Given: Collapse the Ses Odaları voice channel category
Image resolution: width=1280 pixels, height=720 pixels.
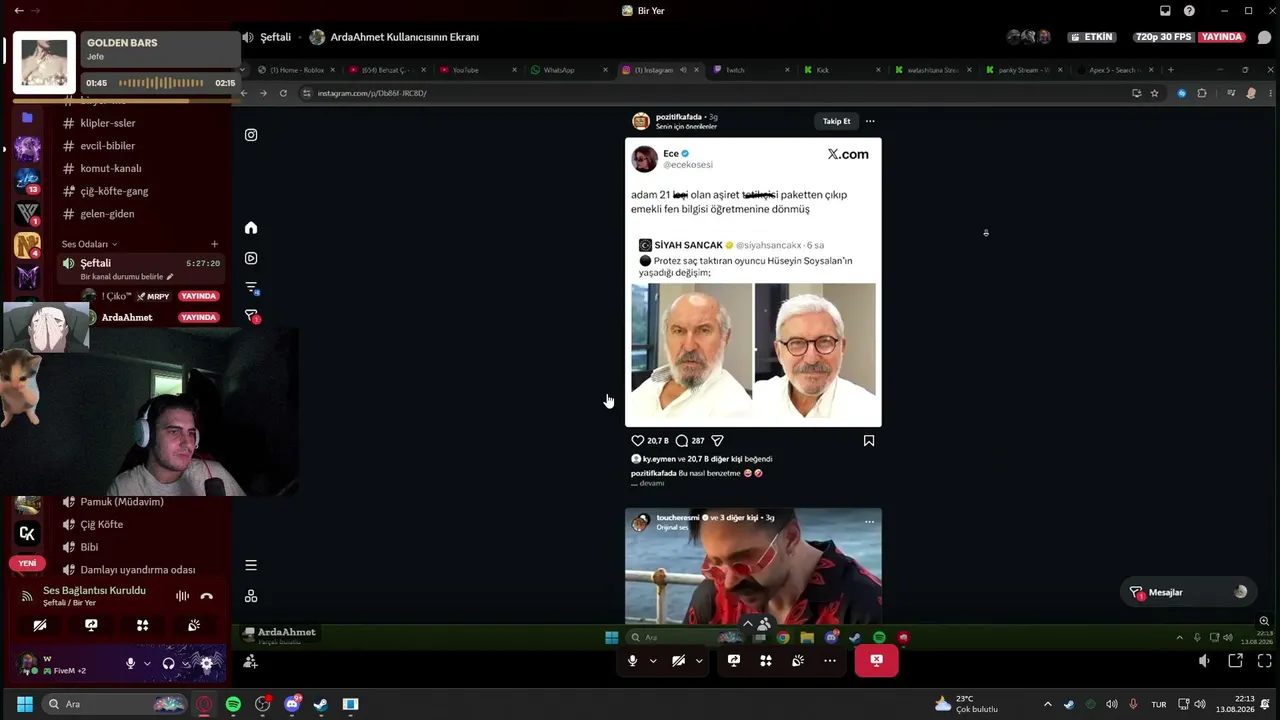Looking at the screenshot, I should 90,244.
